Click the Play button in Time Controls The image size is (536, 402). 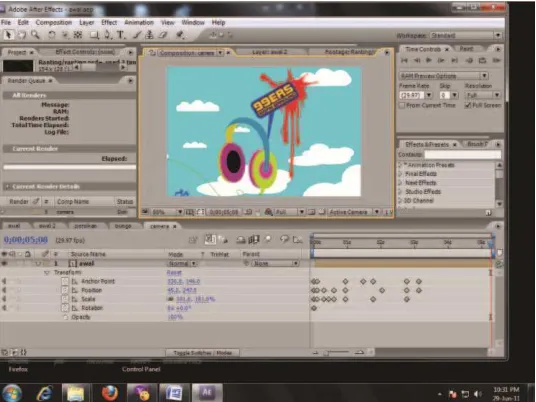click(x=428, y=61)
